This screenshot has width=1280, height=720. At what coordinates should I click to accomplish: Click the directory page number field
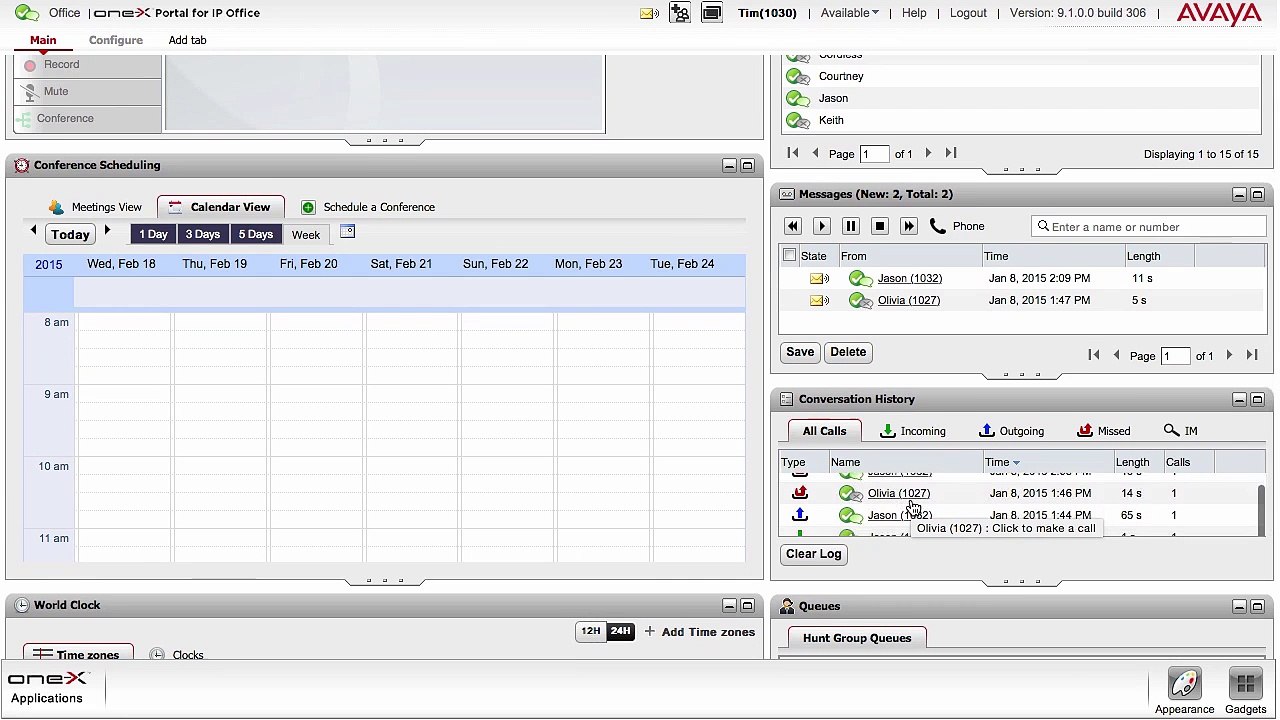(x=874, y=154)
